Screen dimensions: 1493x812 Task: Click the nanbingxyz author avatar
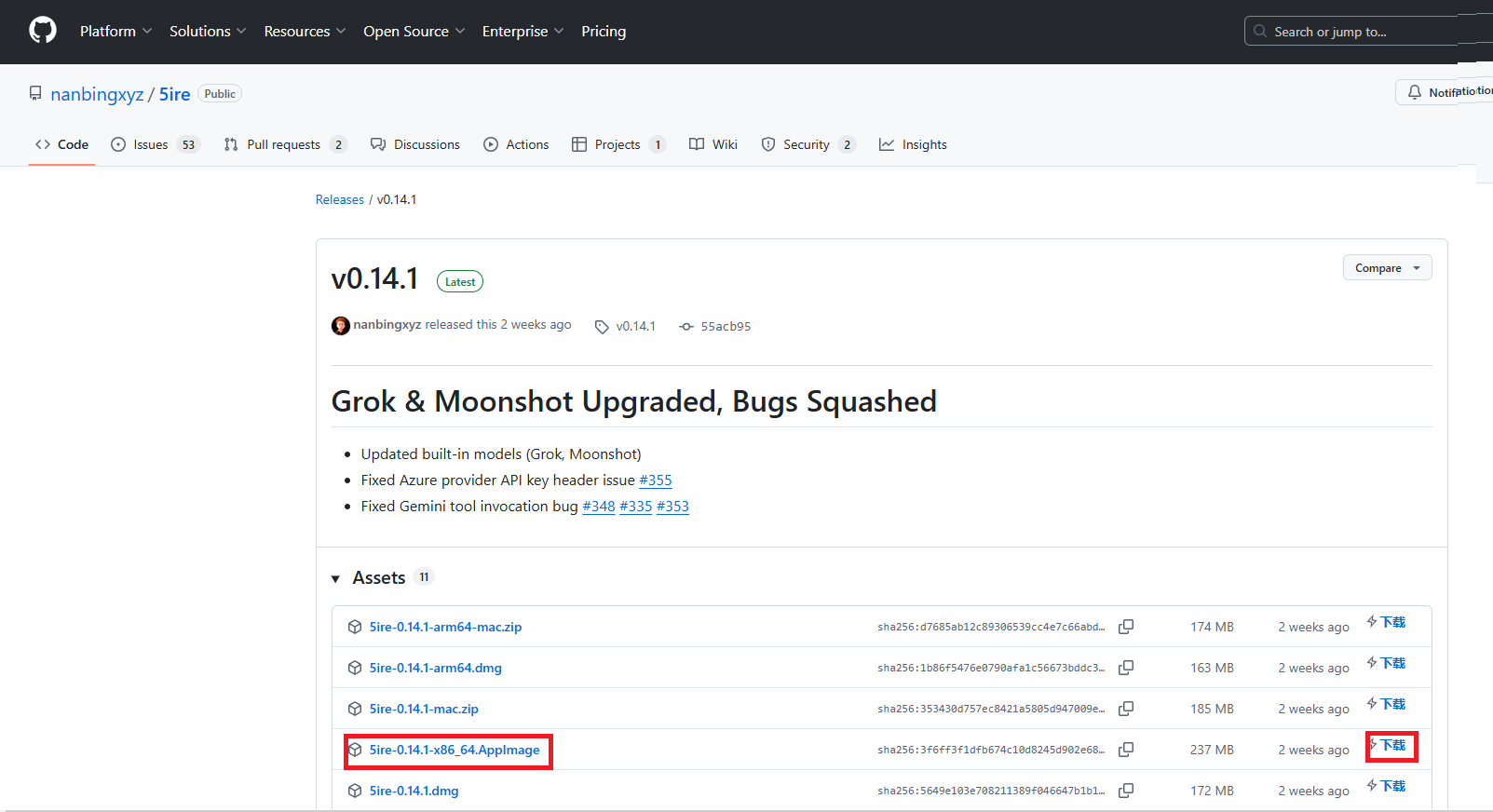(x=341, y=325)
